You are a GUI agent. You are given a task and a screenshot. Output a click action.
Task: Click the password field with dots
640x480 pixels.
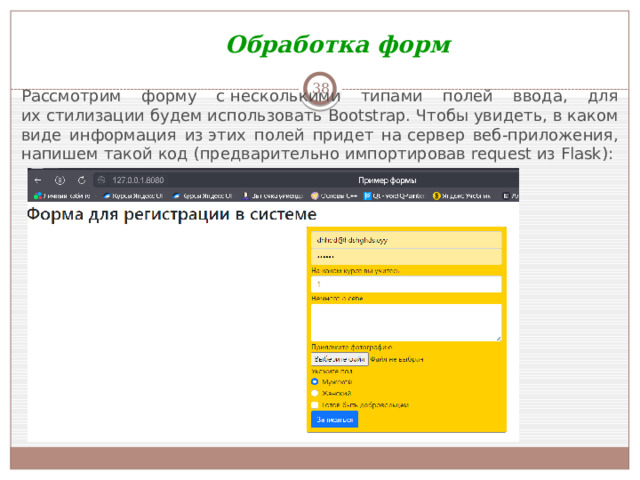click(406, 257)
